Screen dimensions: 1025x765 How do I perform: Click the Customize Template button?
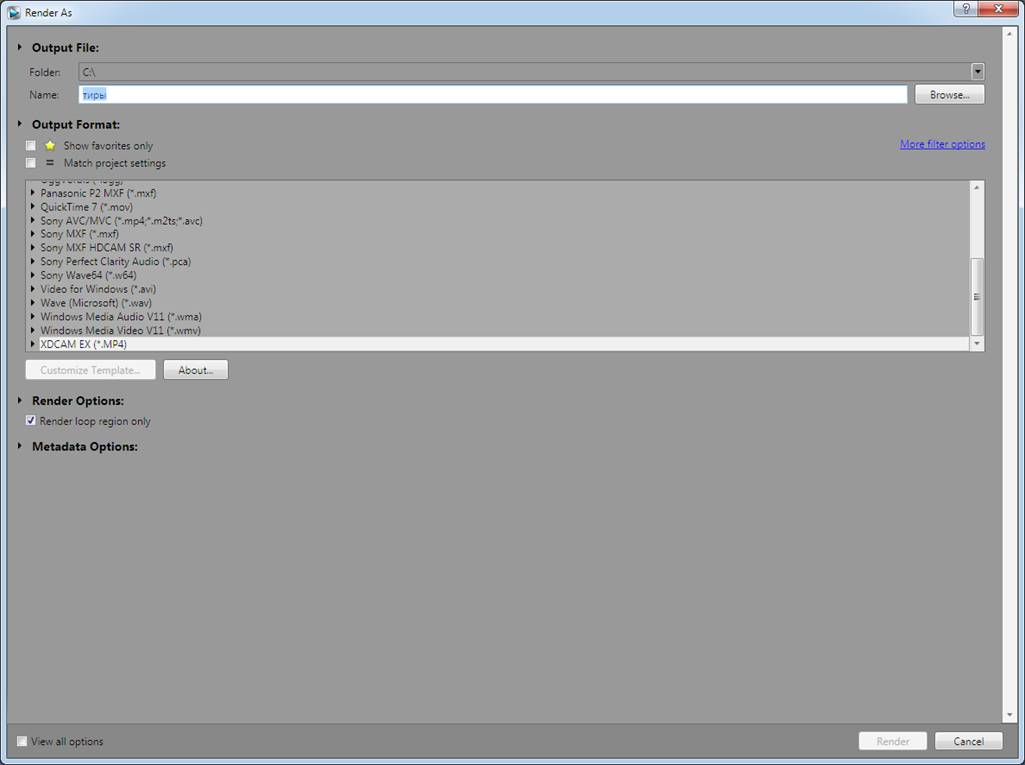point(90,370)
